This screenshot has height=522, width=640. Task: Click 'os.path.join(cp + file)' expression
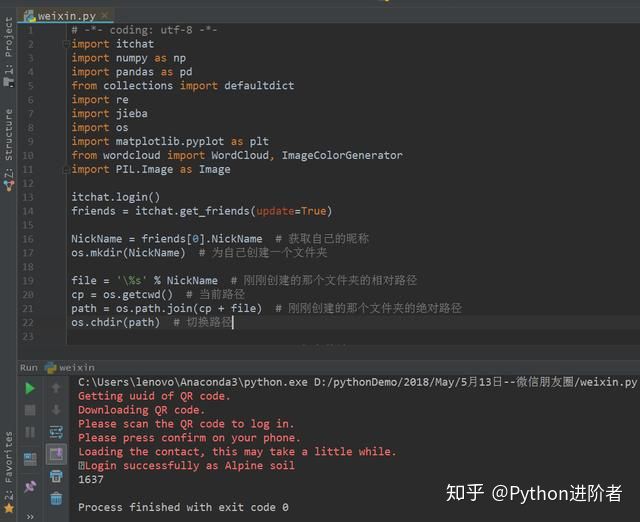click(x=189, y=308)
